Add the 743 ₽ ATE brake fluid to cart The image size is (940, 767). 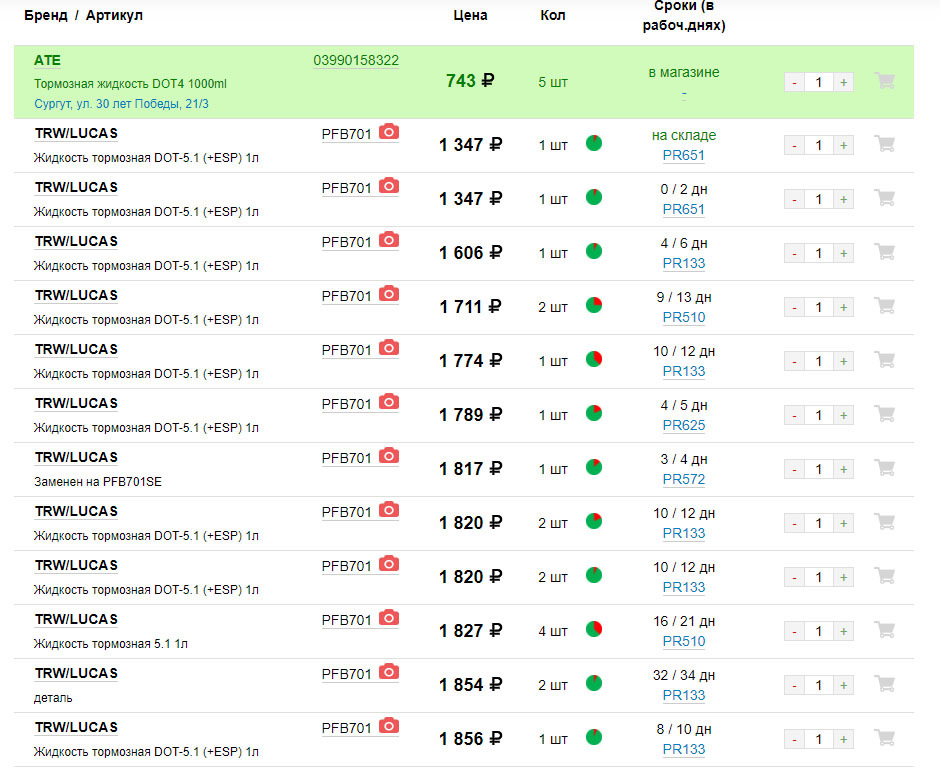(x=885, y=80)
